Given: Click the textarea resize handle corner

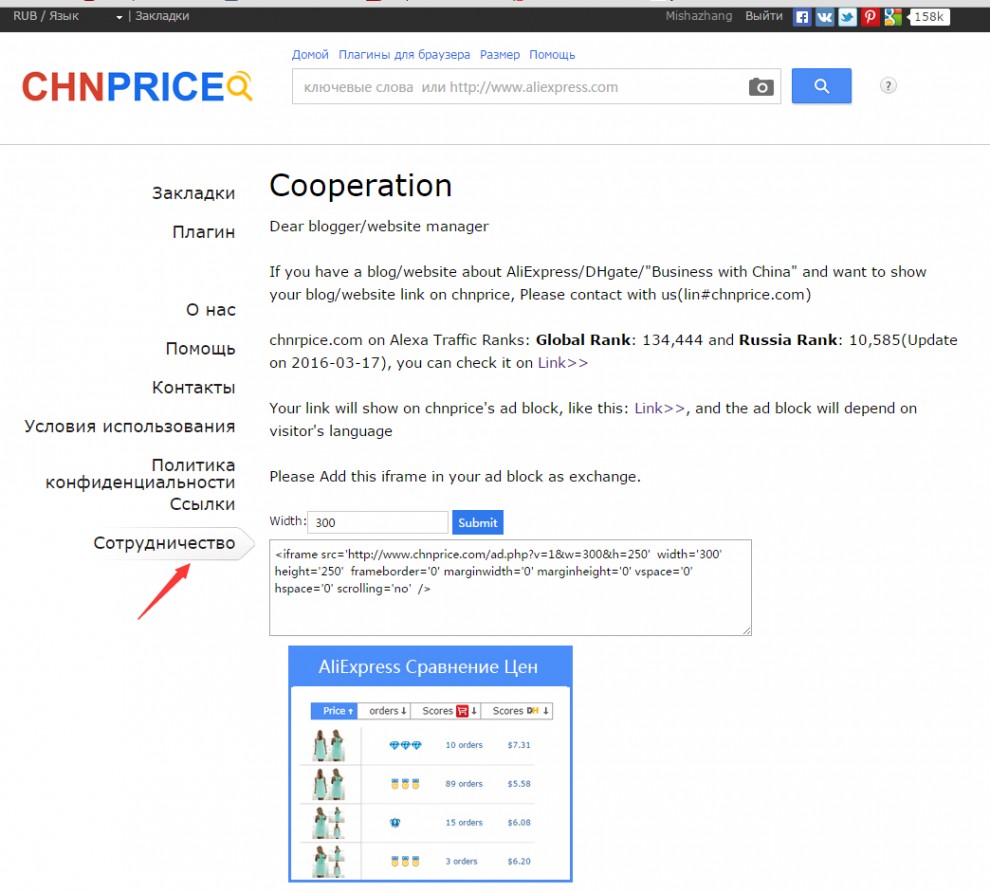Looking at the screenshot, I should click(746, 630).
